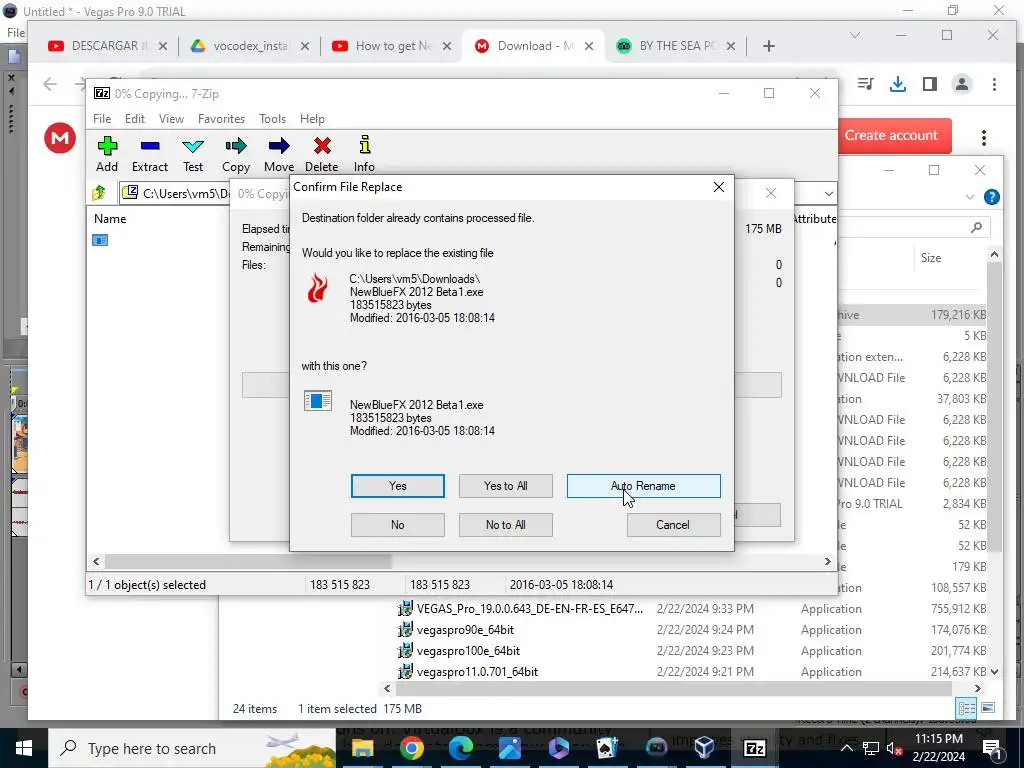1024x768 pixels.
Task: Select vegaspro11.0.701_64bit file in Explorer
Action: (x=477, y=671)
